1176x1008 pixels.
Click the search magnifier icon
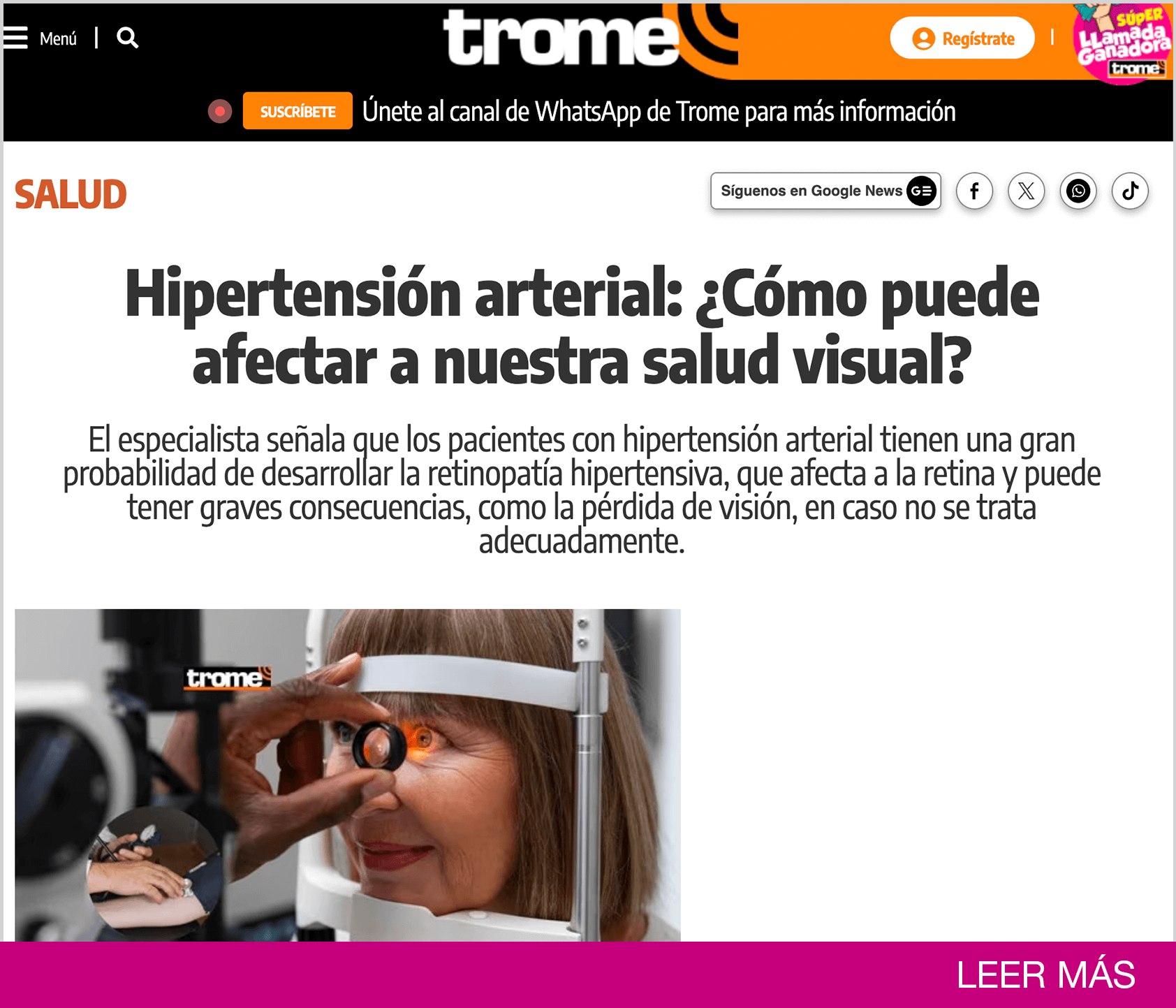click(x=127, y=38)
